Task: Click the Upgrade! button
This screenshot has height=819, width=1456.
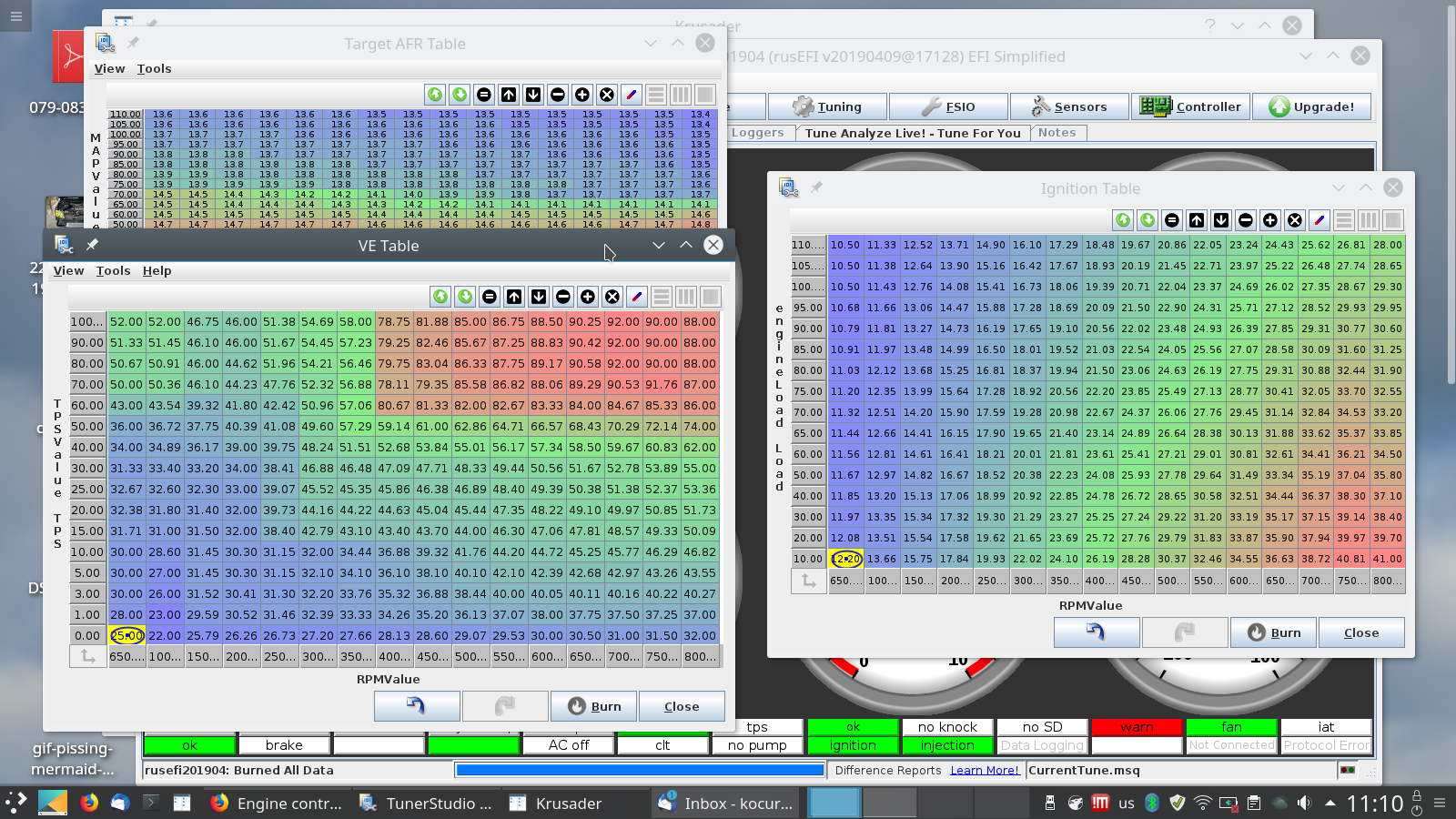Action: click(1311, 106)
